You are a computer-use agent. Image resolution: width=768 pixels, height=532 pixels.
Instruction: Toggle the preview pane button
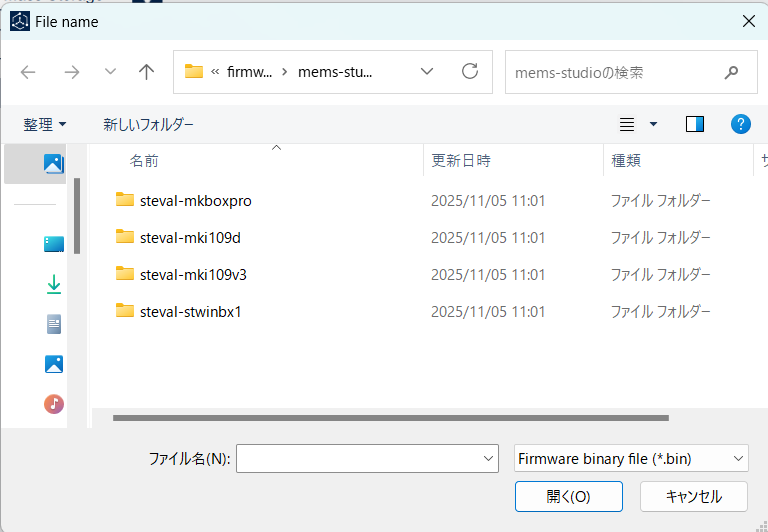(x=695, y=124)
